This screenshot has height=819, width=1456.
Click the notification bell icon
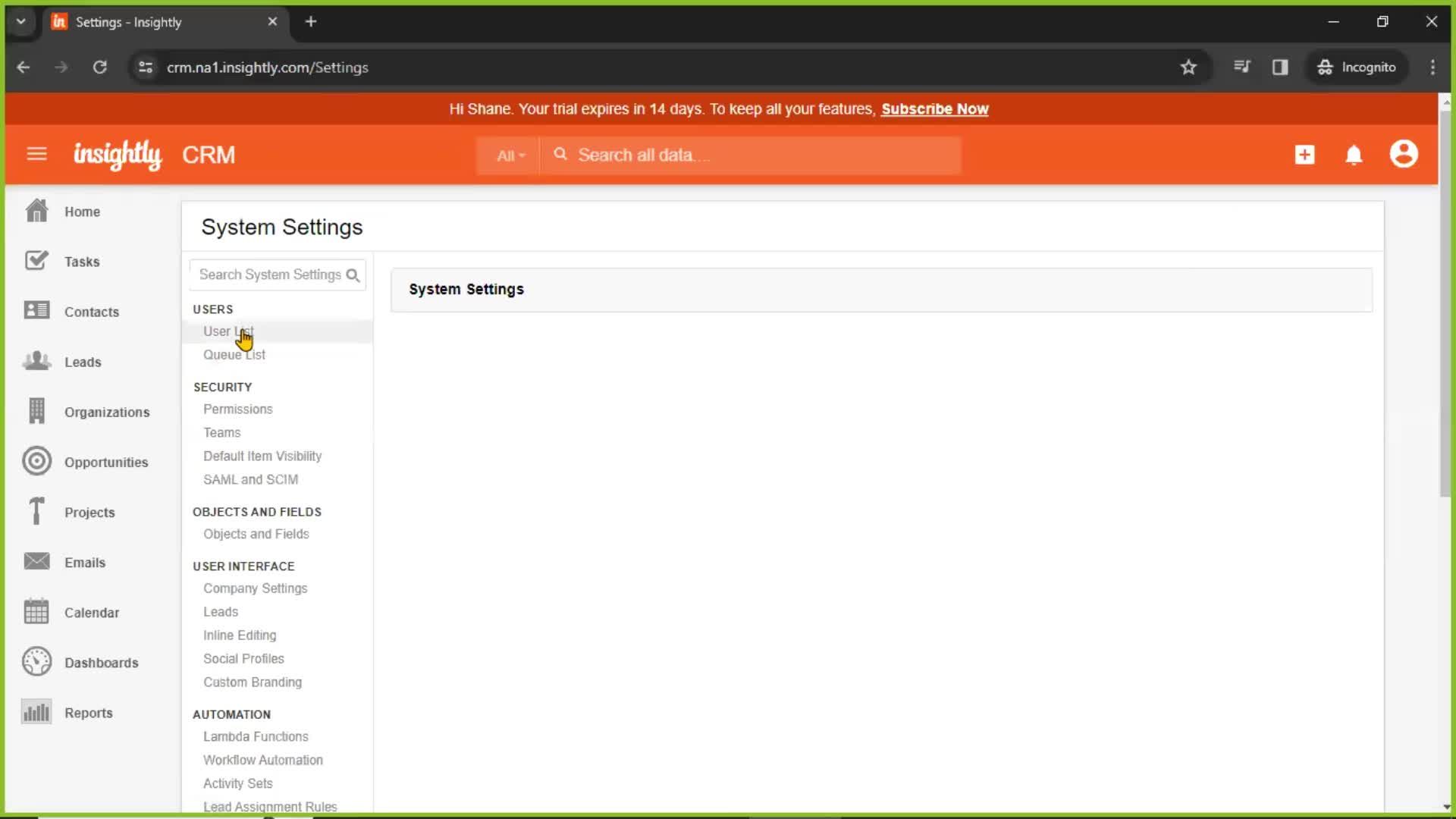point(1354,155)
